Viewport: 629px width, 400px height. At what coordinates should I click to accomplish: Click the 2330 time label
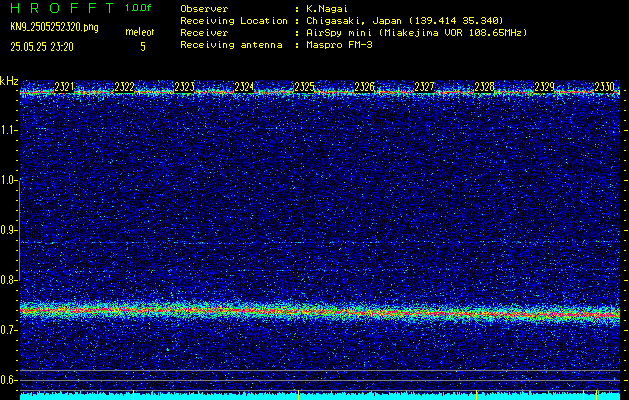(x=604, y=87)
